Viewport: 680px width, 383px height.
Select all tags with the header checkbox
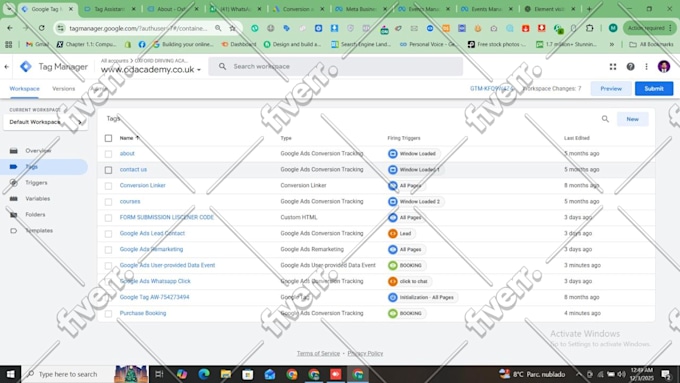point(108,138)
